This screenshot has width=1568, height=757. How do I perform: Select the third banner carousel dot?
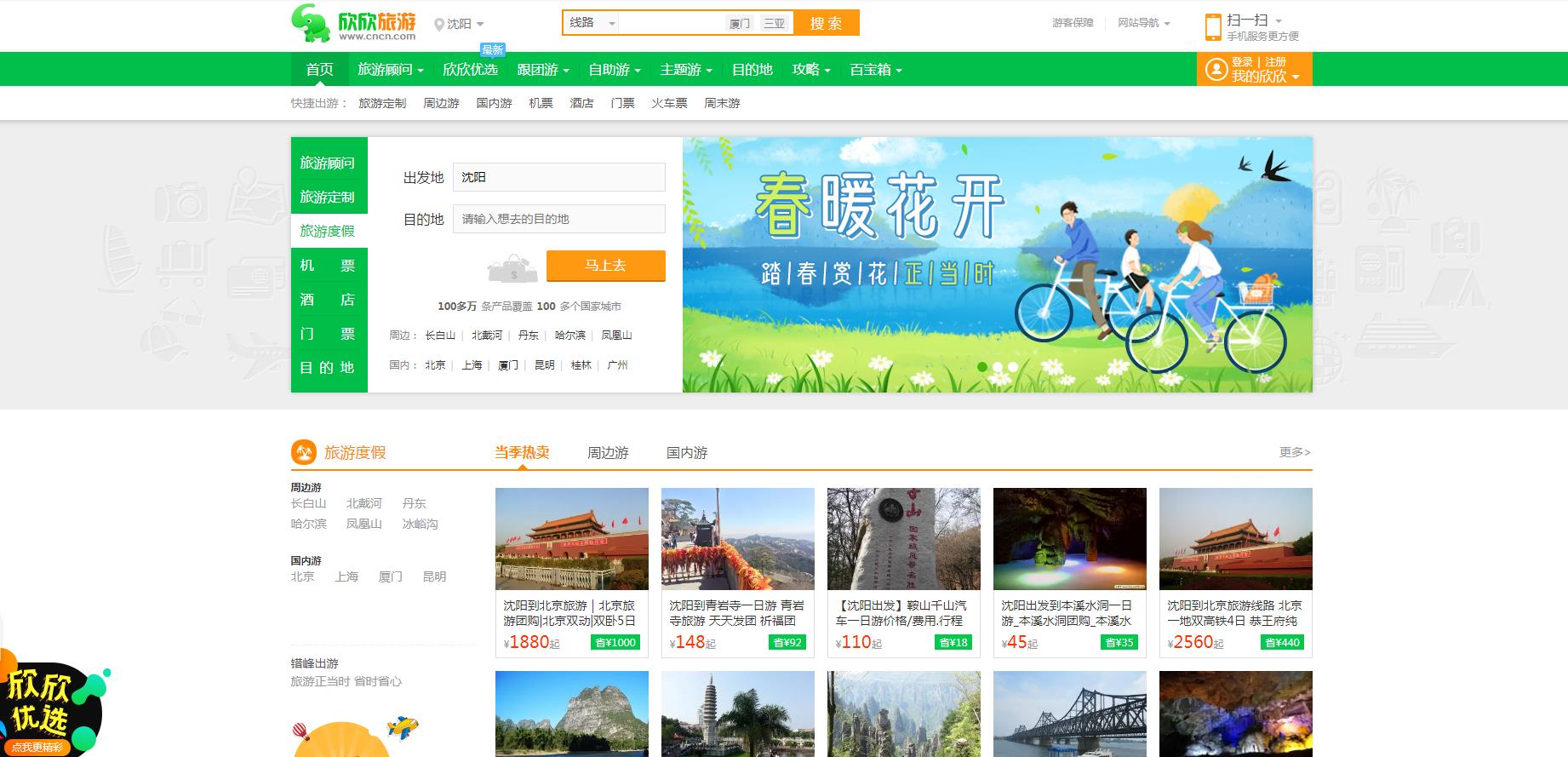click(x=1013, y=367)
